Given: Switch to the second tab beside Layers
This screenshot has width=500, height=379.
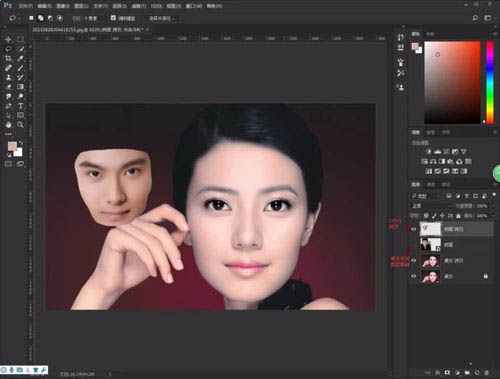Looking at the screenshot, I should (431, 184).
